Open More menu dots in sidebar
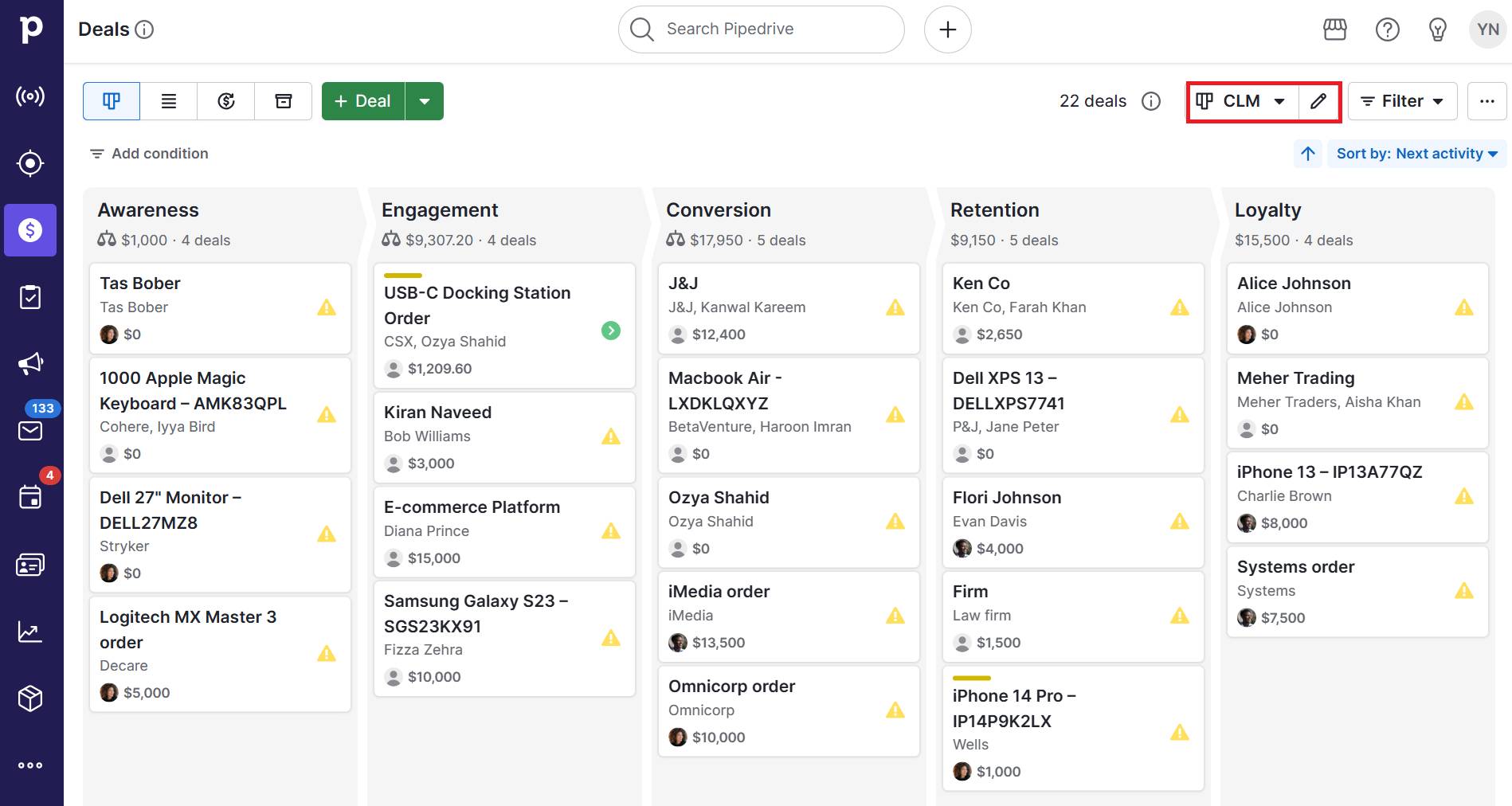The height and width of the screenshot is (806, 1512). pyautogui.click(x=30, y=765)
